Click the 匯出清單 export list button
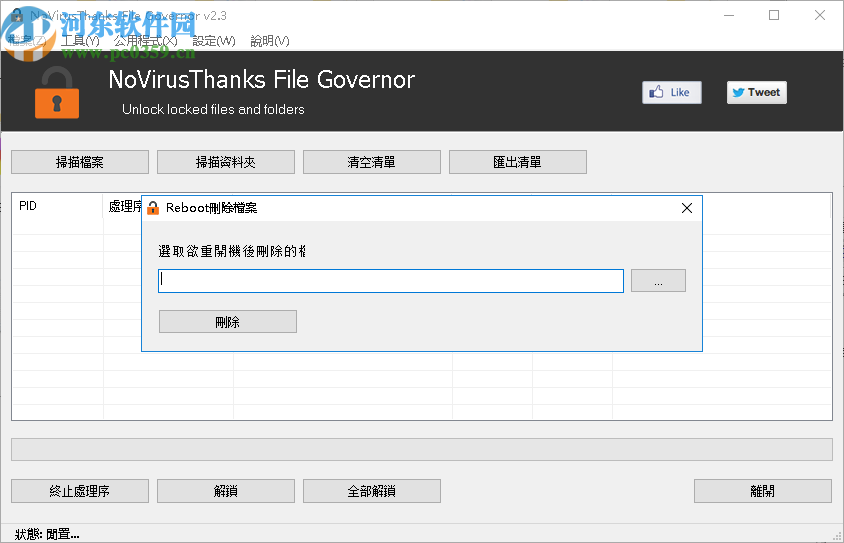Image resolution: width=844 pixels, height=543 pixels. click(x=518, y=162)
